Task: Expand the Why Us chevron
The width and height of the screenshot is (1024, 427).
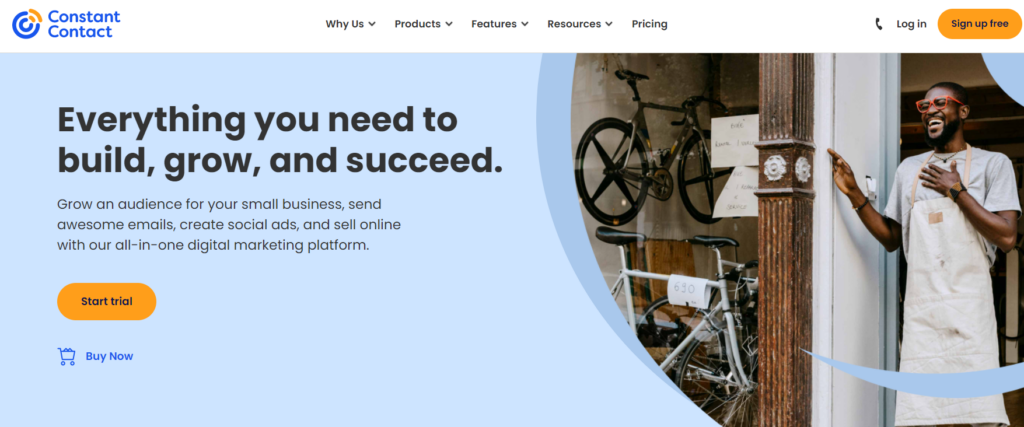Action: [372, 24]
